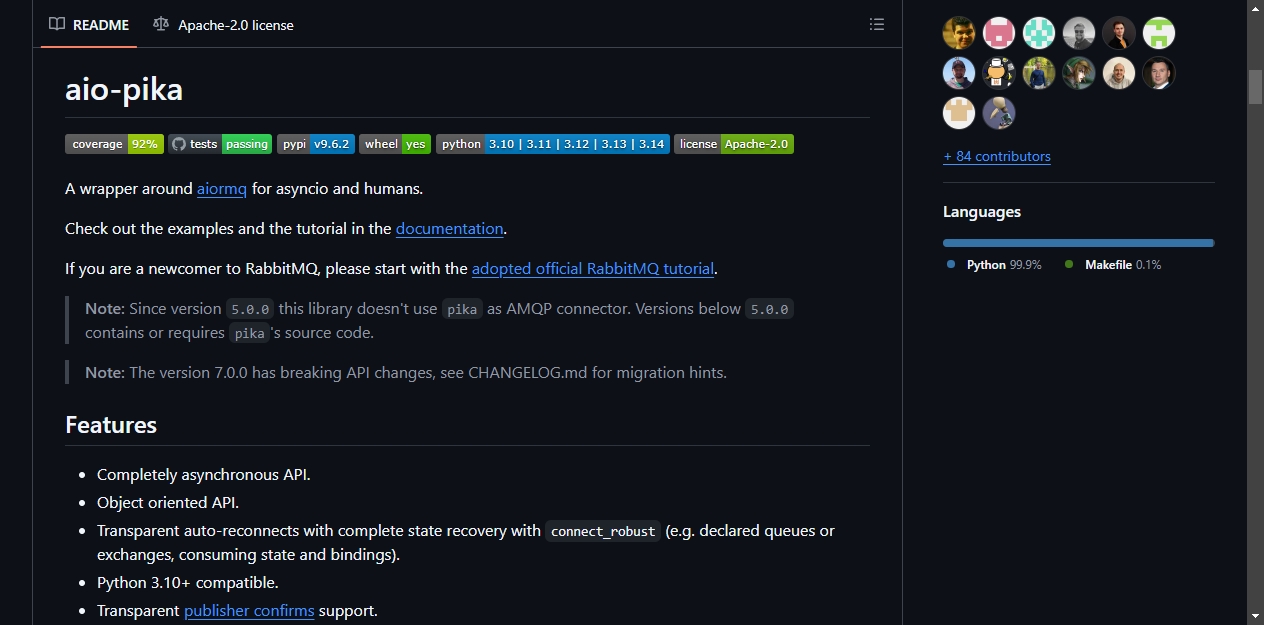
Task: Open the cartoon character with white hat avatar
Action: tap(999, 73)
